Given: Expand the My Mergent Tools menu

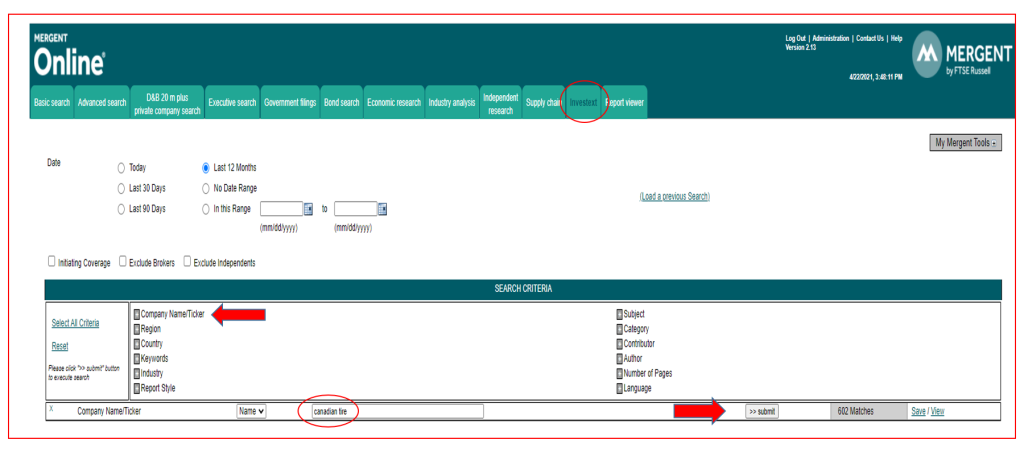Looking at the screenshot, I should point(965,143).
